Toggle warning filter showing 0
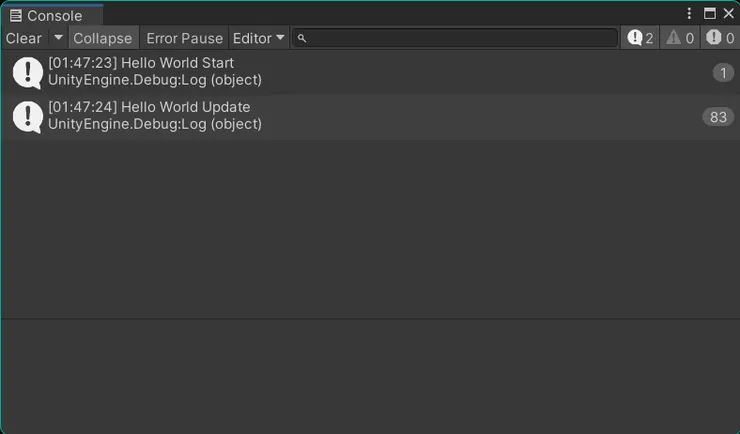Image resolution: width=740 pixels, height=434 pixels. pos(680,38)
